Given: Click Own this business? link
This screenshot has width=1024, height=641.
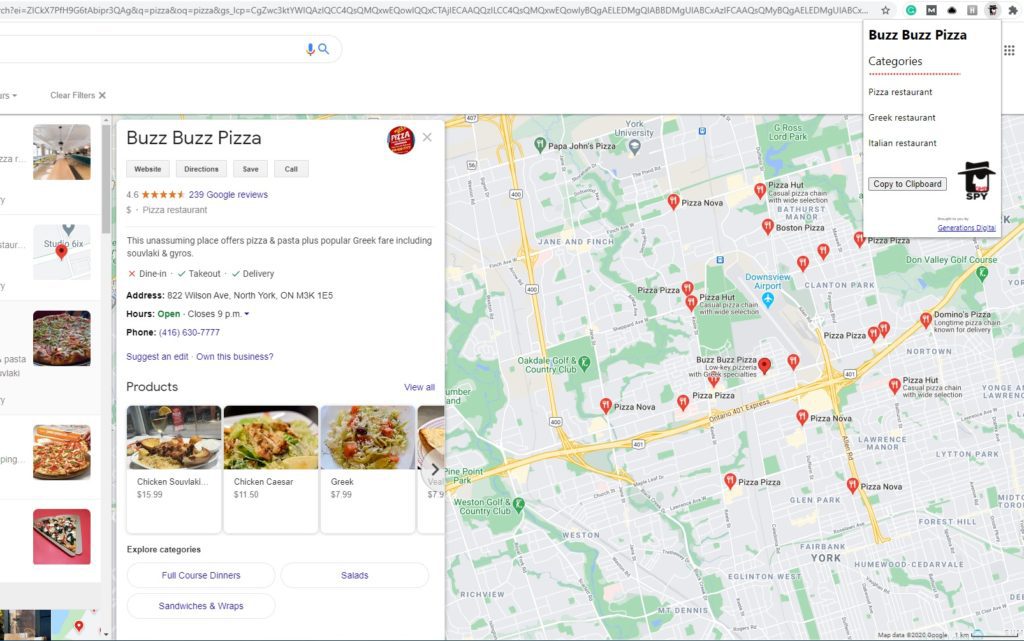Looking at the screenshot, I should pos(235,356).
